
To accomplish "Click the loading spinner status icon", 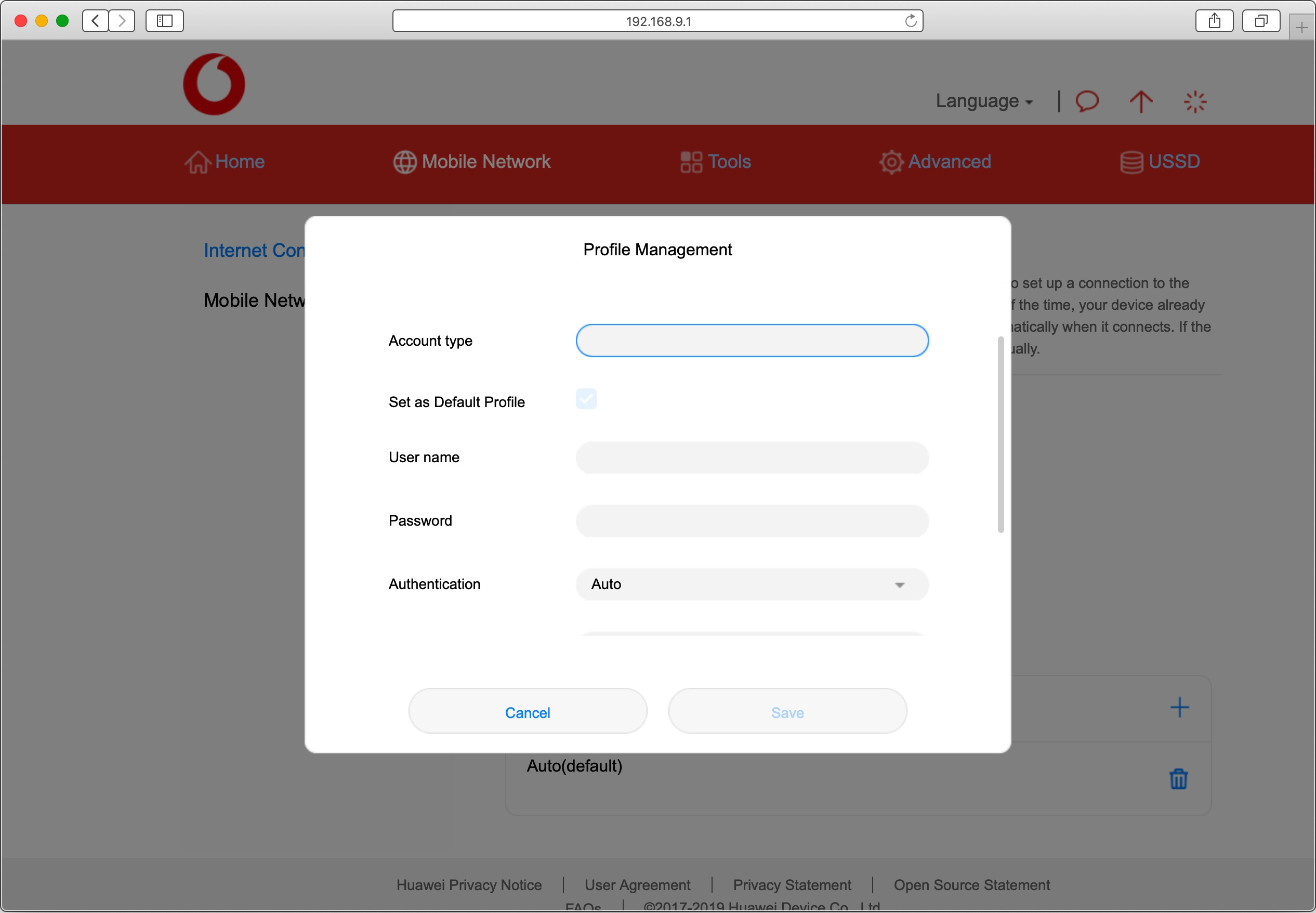I will 1194,102.
